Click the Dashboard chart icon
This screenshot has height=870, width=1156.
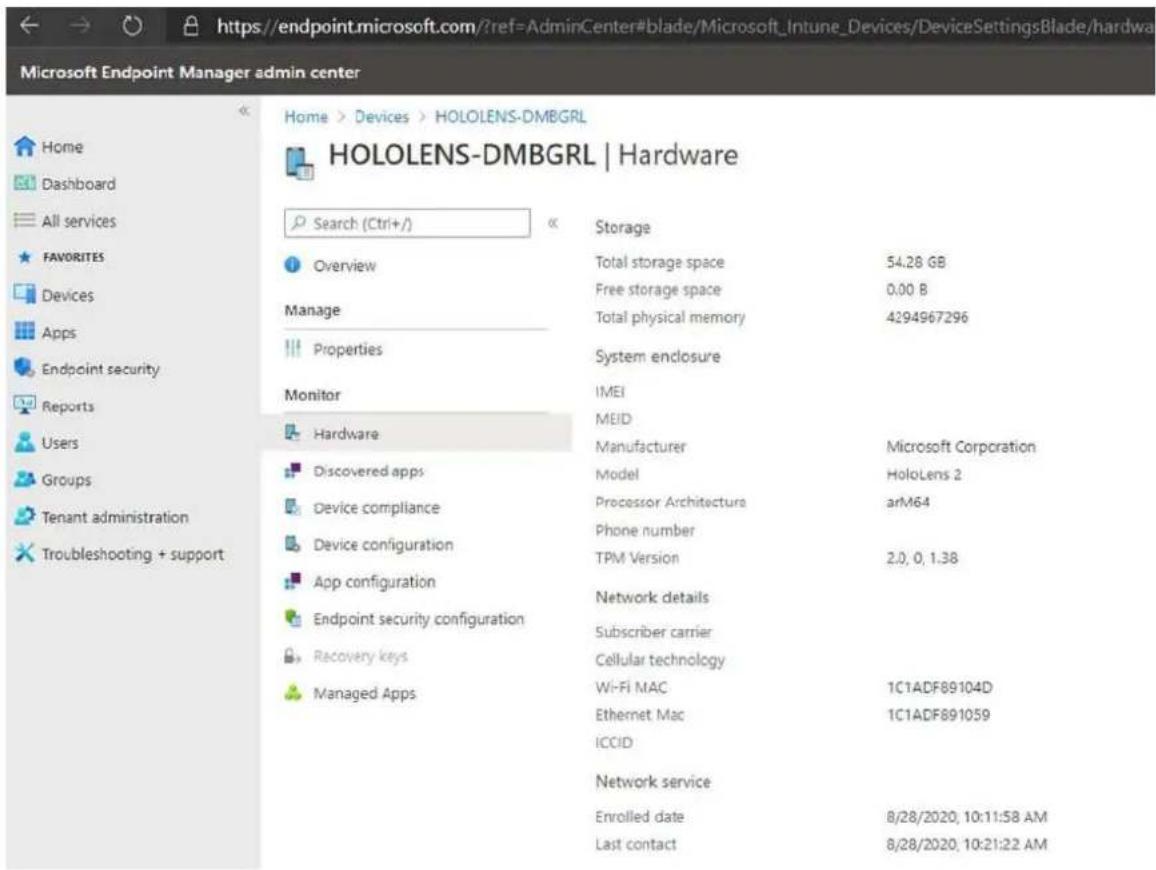tap(24, 183)
